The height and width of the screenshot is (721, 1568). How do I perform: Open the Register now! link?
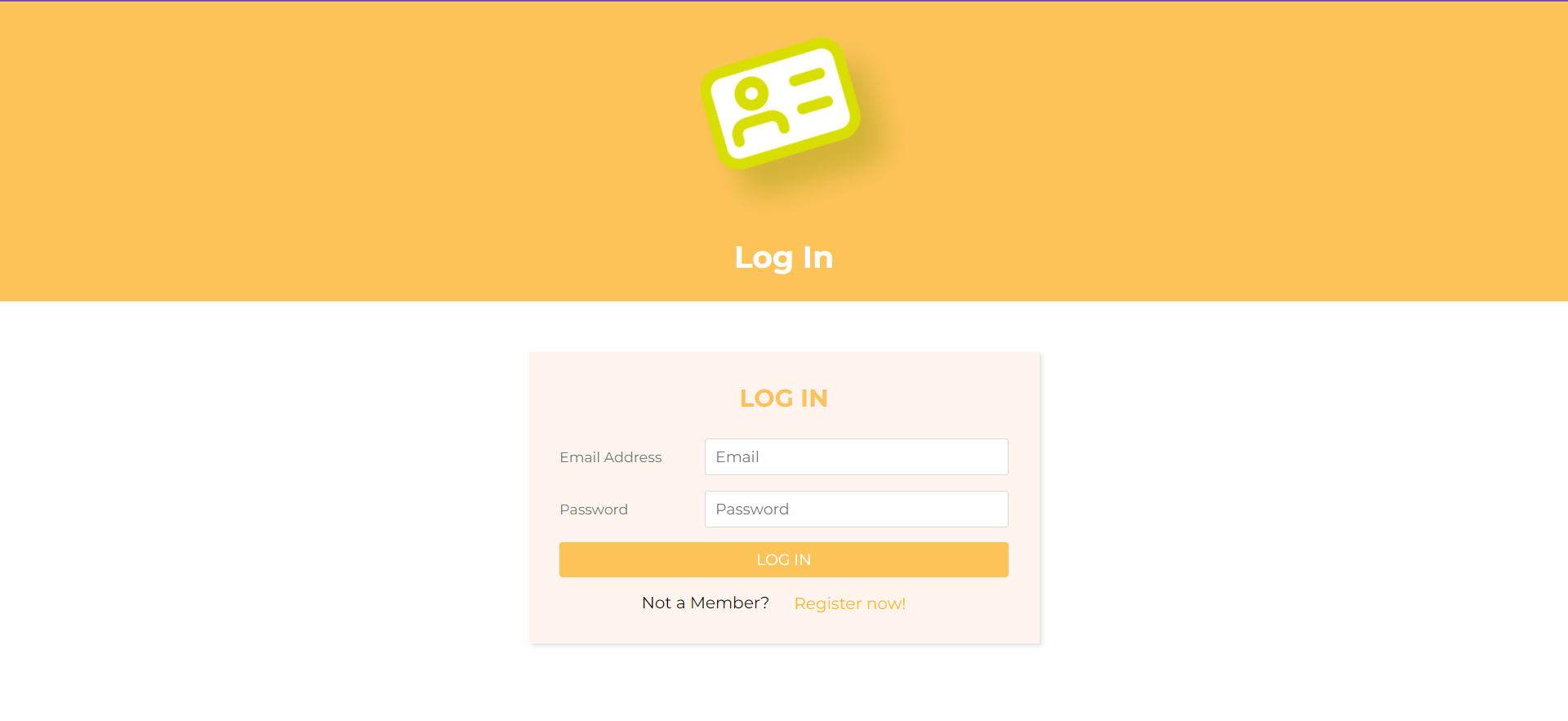[x=849, y=603]
